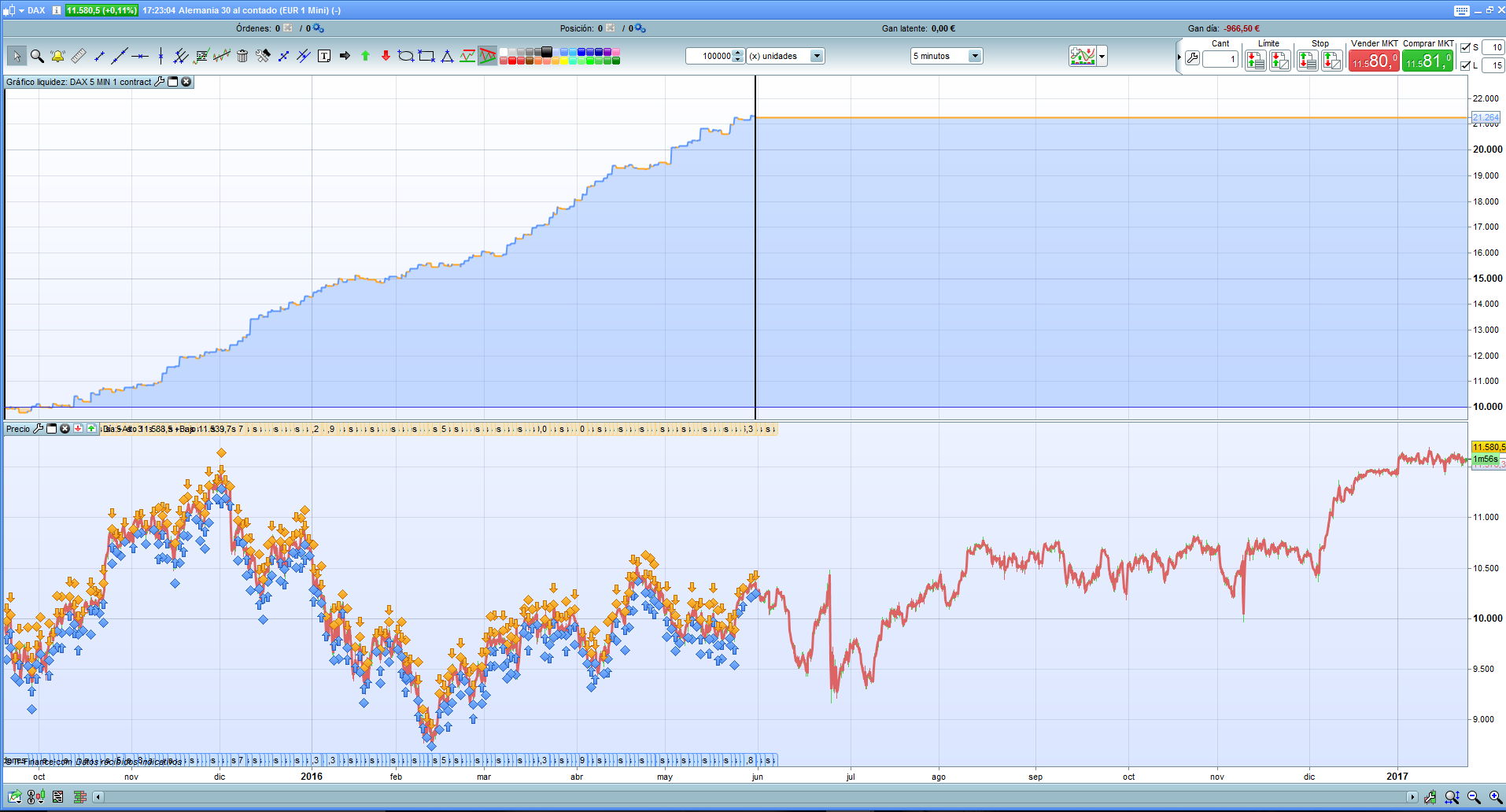Select the ellipse drawing tool

406,56
